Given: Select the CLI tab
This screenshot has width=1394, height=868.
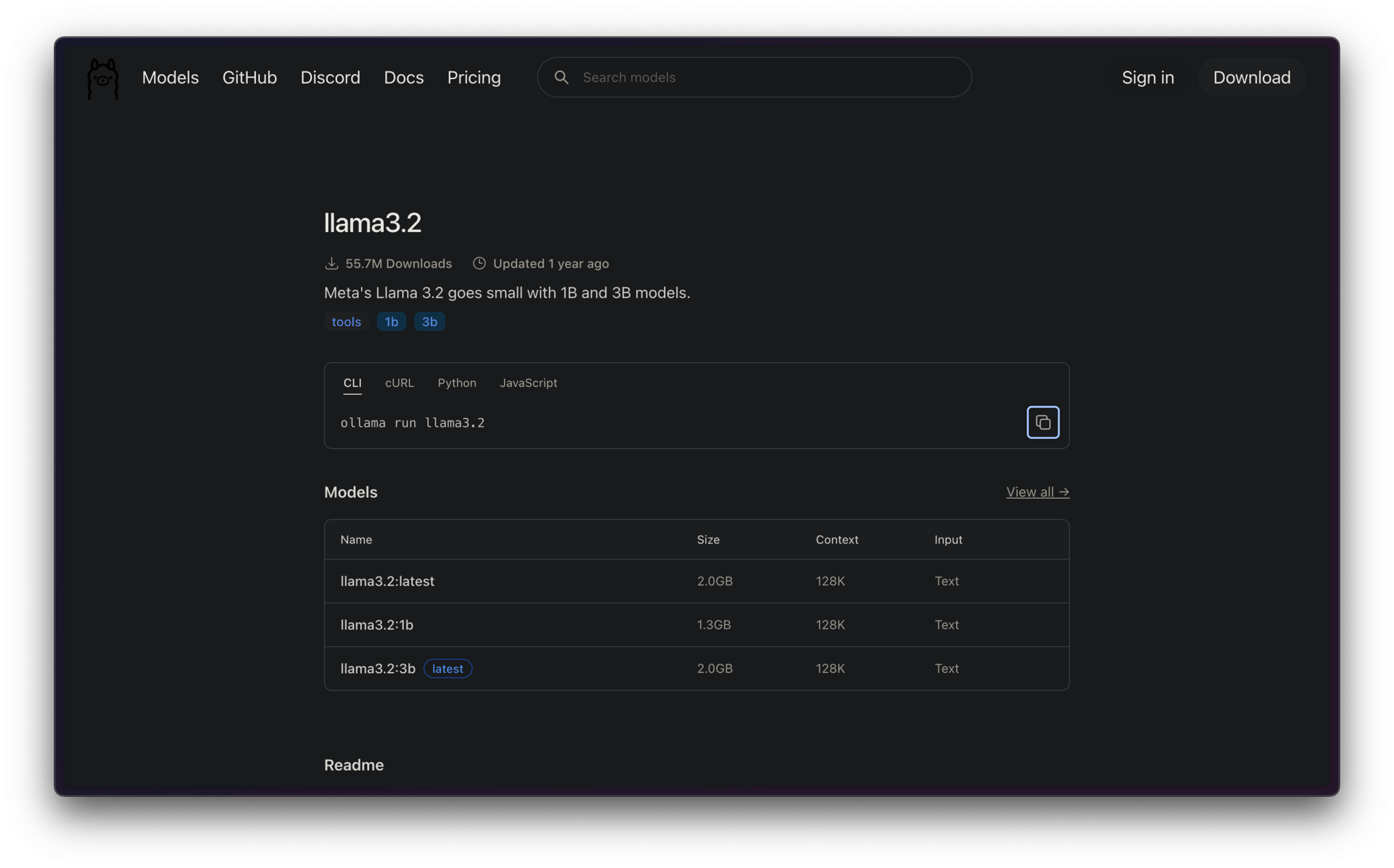Looking at the screenshot, I should click(352, 383).
